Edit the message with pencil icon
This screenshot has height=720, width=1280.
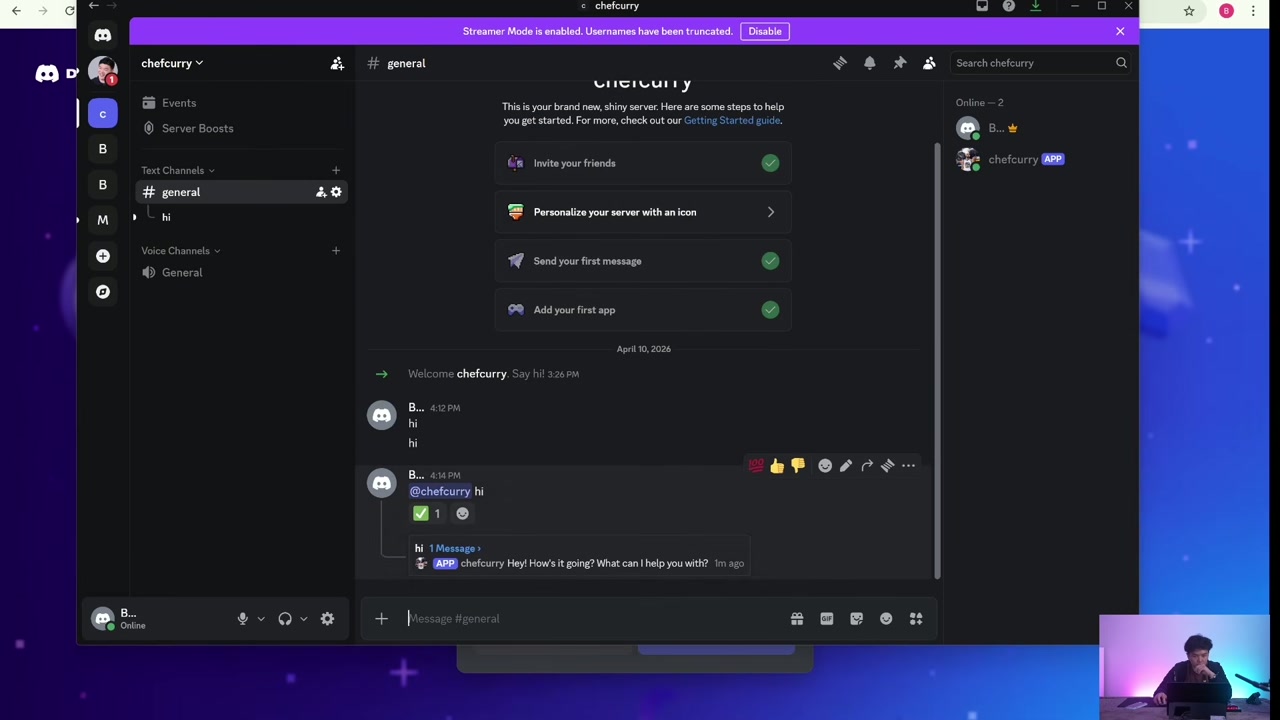(x=846, y=466)
